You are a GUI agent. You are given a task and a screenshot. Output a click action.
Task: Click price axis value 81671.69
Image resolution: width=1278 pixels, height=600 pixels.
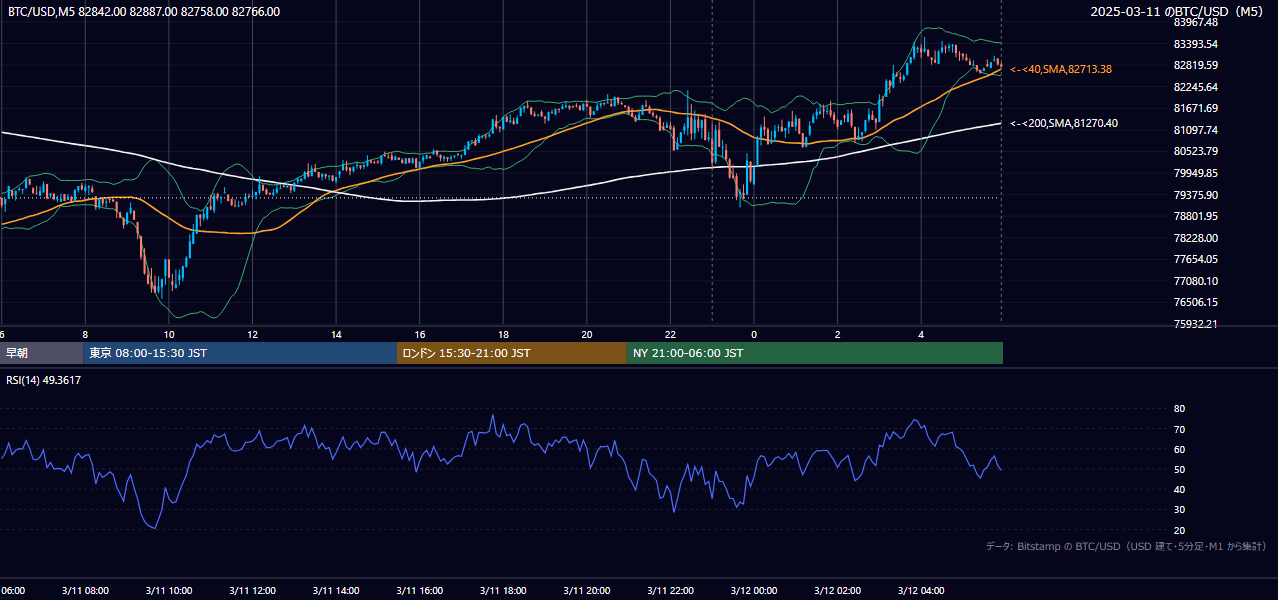pyautogui.click(x=1196, y=108)
